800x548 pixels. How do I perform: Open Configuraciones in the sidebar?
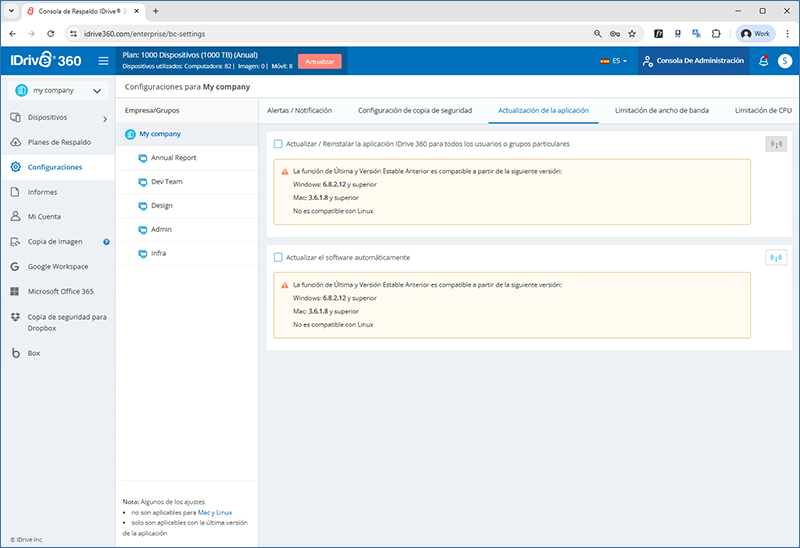coord(55,167)
